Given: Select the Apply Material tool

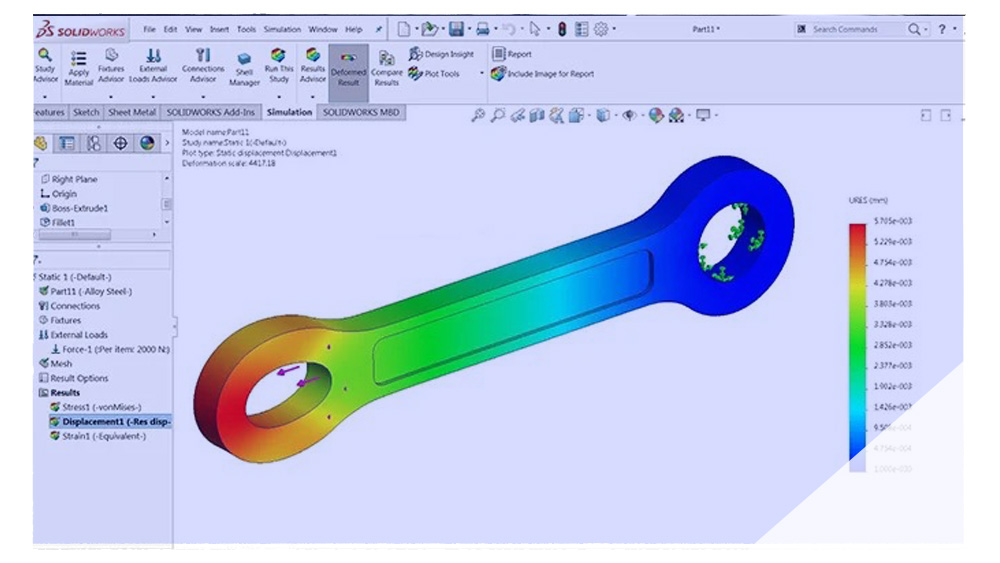Looking at the screenshot, I should coord(79,68).
